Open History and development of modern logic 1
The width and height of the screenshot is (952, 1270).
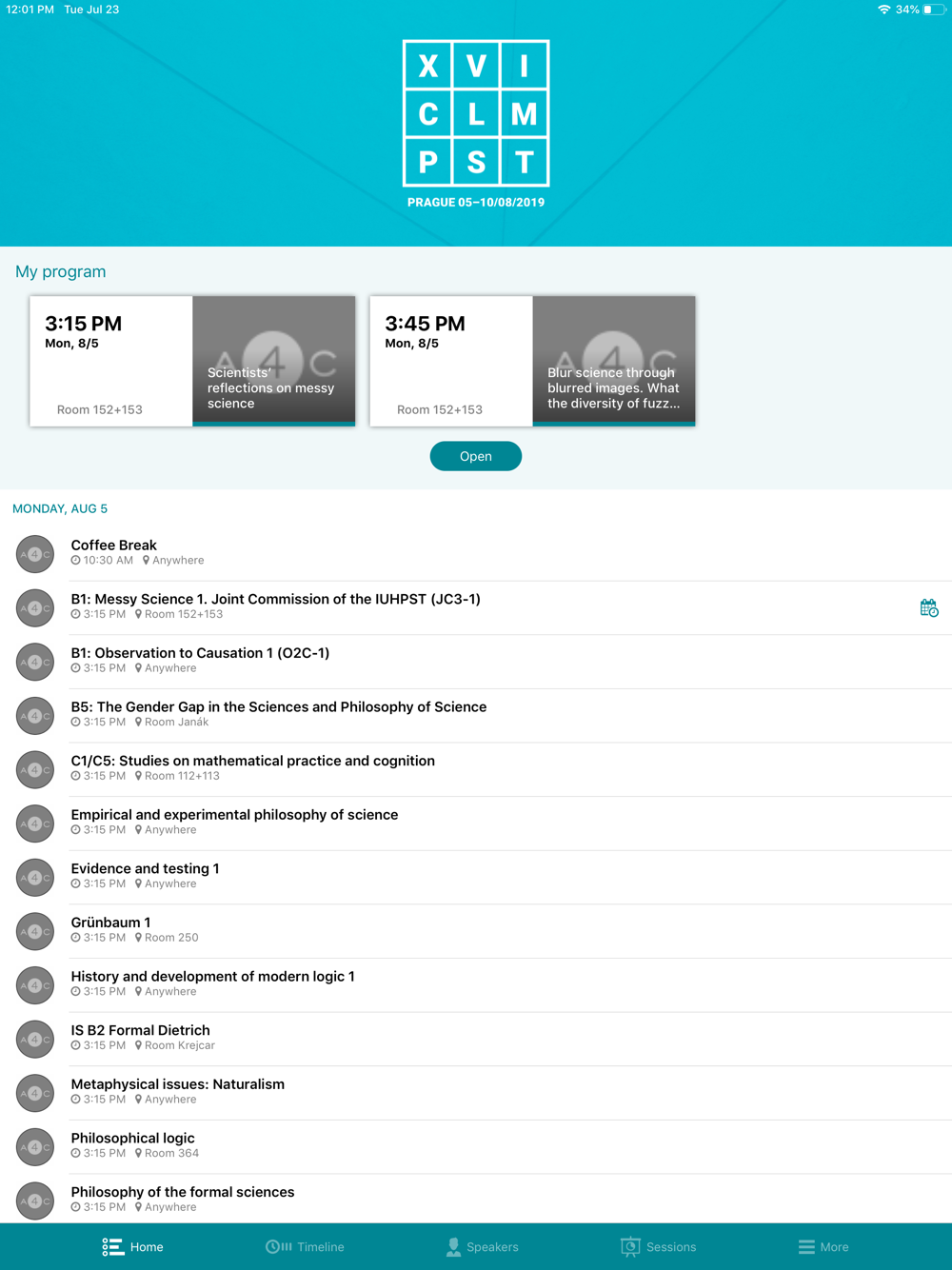(476, 984)
